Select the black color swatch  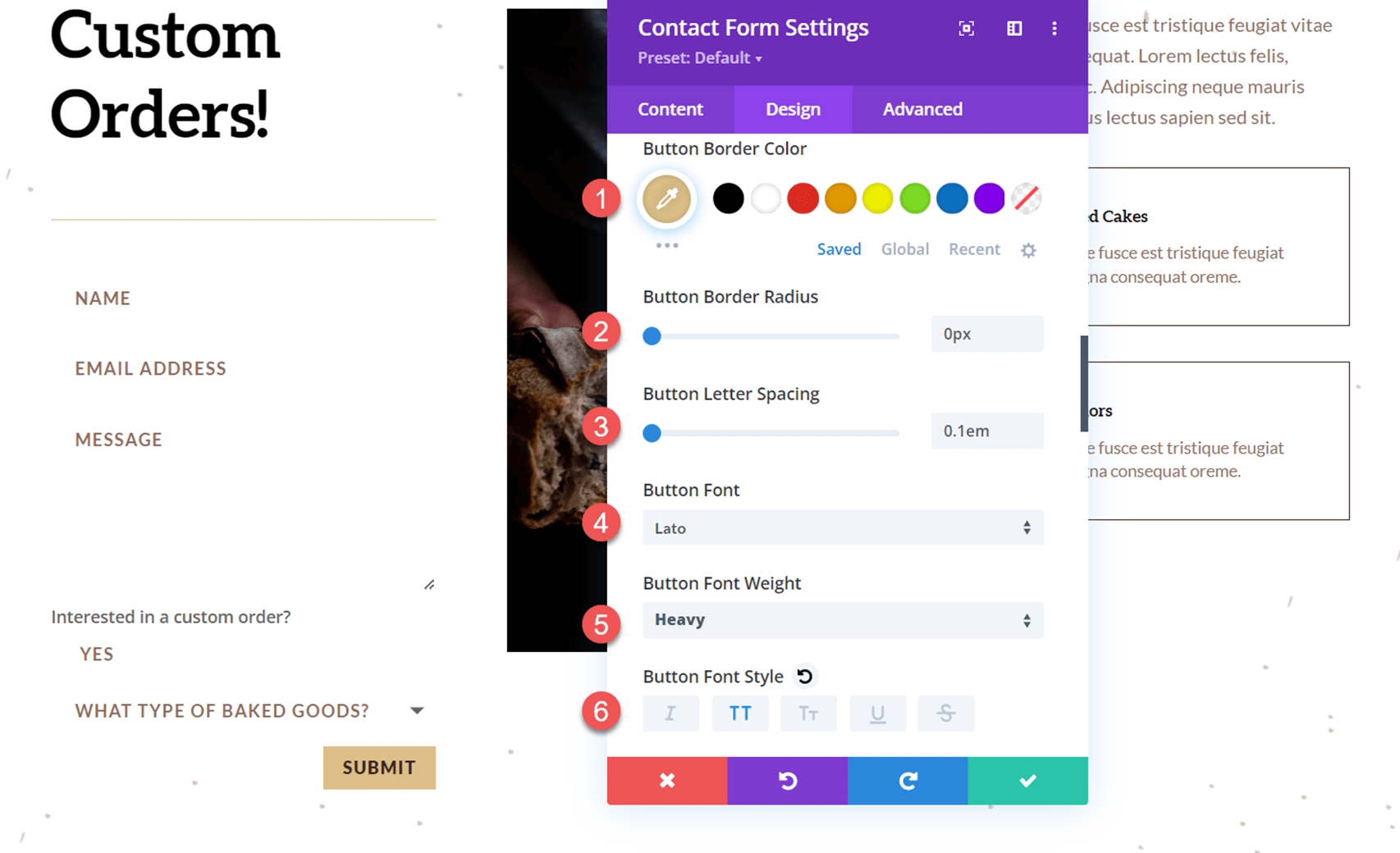point(728,198)
